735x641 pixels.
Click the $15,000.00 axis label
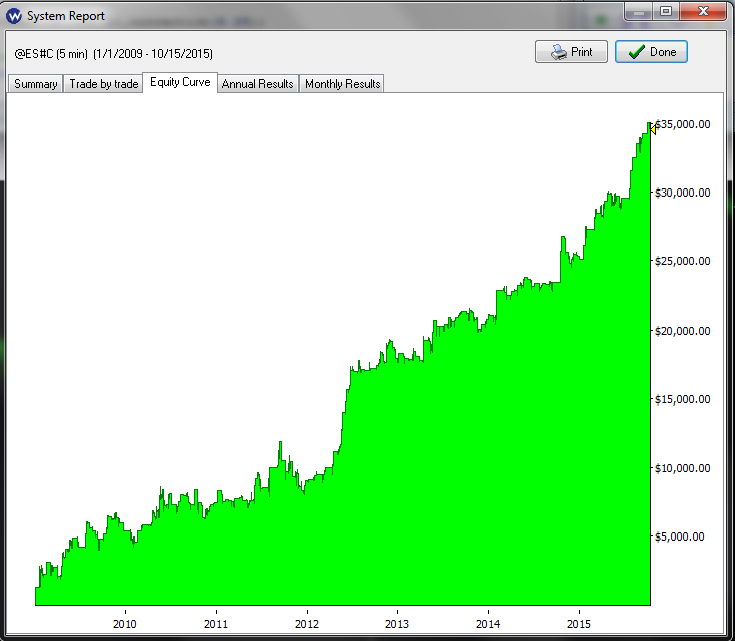[x=682, y=399]
